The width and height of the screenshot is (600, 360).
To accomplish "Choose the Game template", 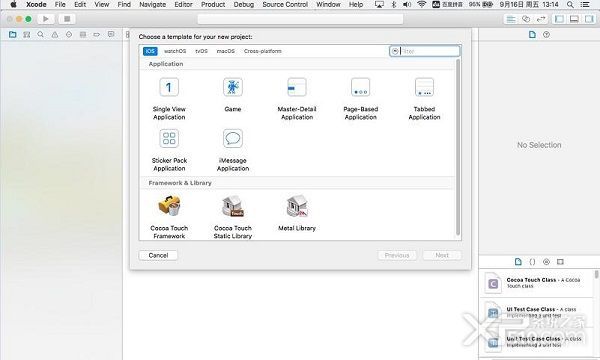I will point(233,95).
